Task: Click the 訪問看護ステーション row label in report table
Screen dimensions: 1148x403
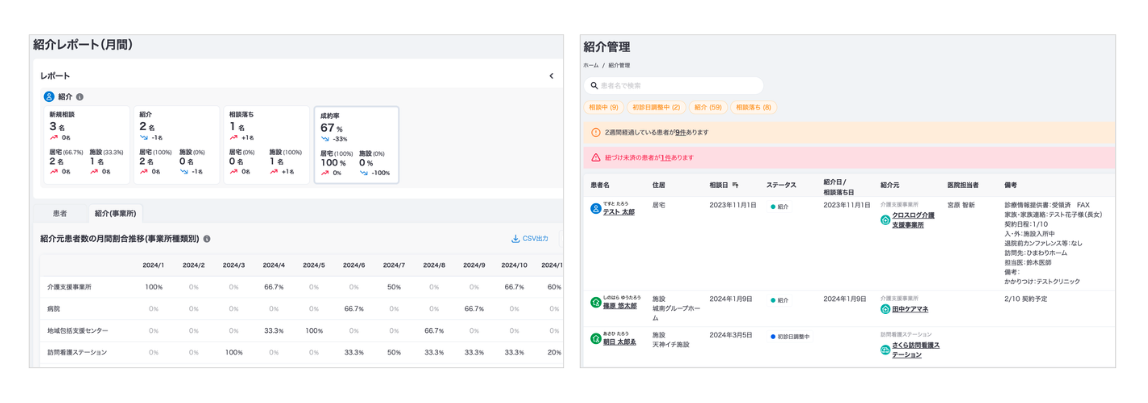Action: pyautogui.click(x=76, y=352)
